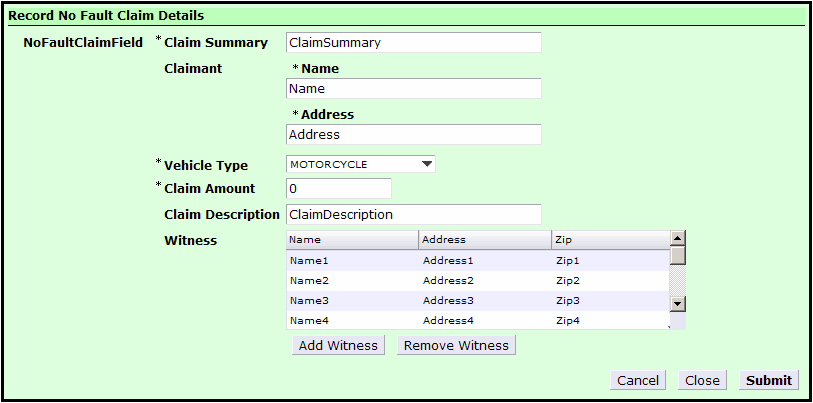813x403 pixels.
Task: Select the witness row with Address2
Action: click(478, 281)
